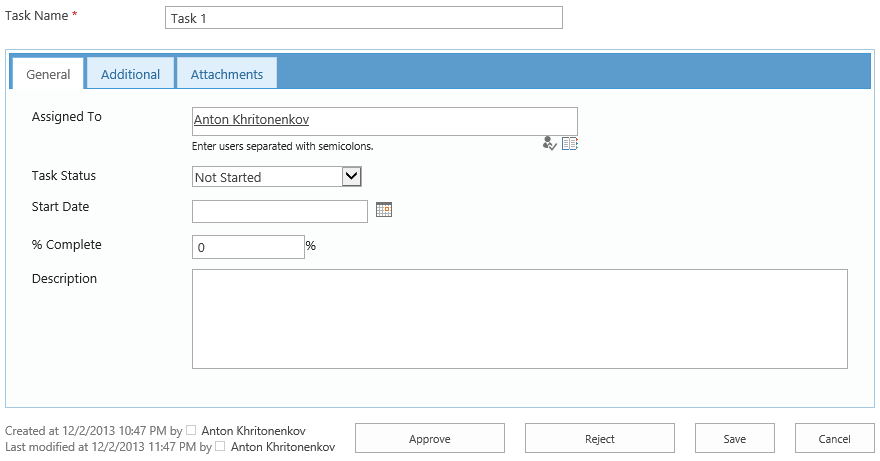The height and width of the screenshot is (461, 880).
Task: Open the address book Browse icon
Action: (570, 144)
